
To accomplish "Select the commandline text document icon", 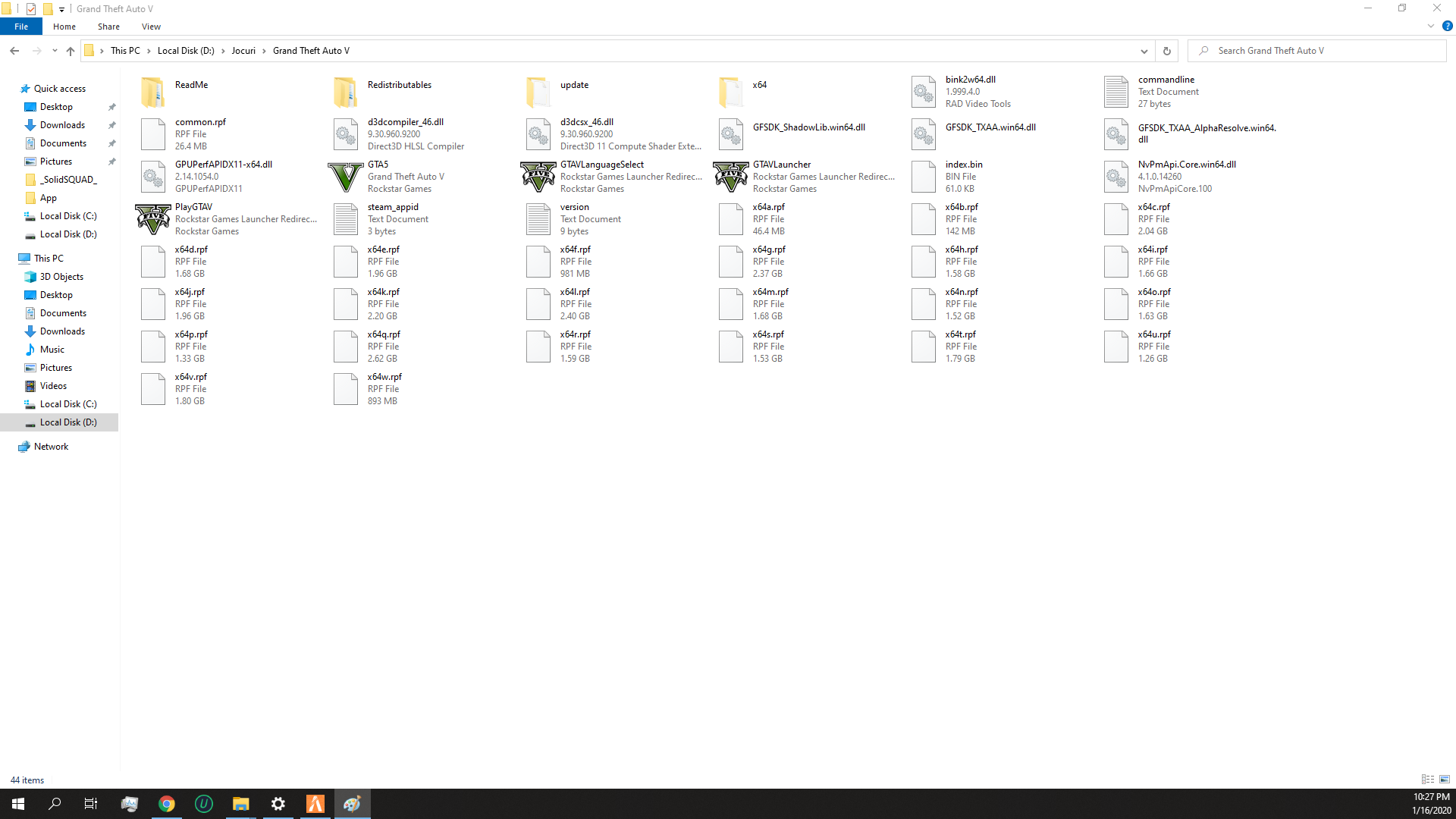I will (x=1116, y=92).
